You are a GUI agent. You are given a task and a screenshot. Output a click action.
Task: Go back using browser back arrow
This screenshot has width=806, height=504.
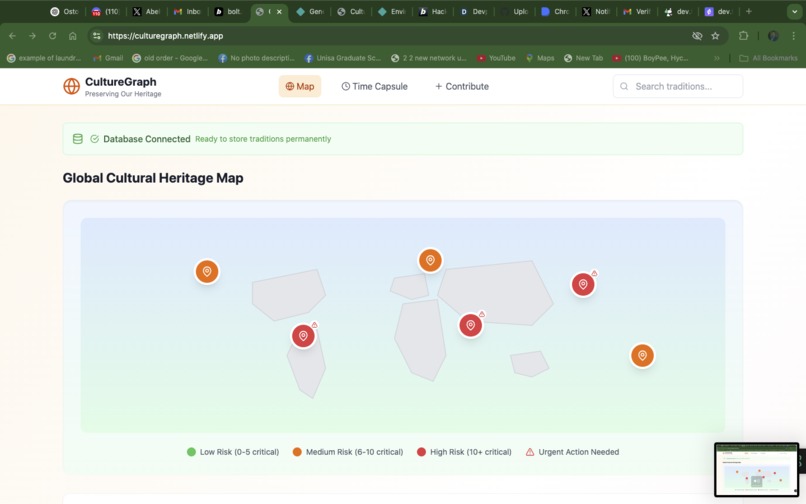click(12, 36)
